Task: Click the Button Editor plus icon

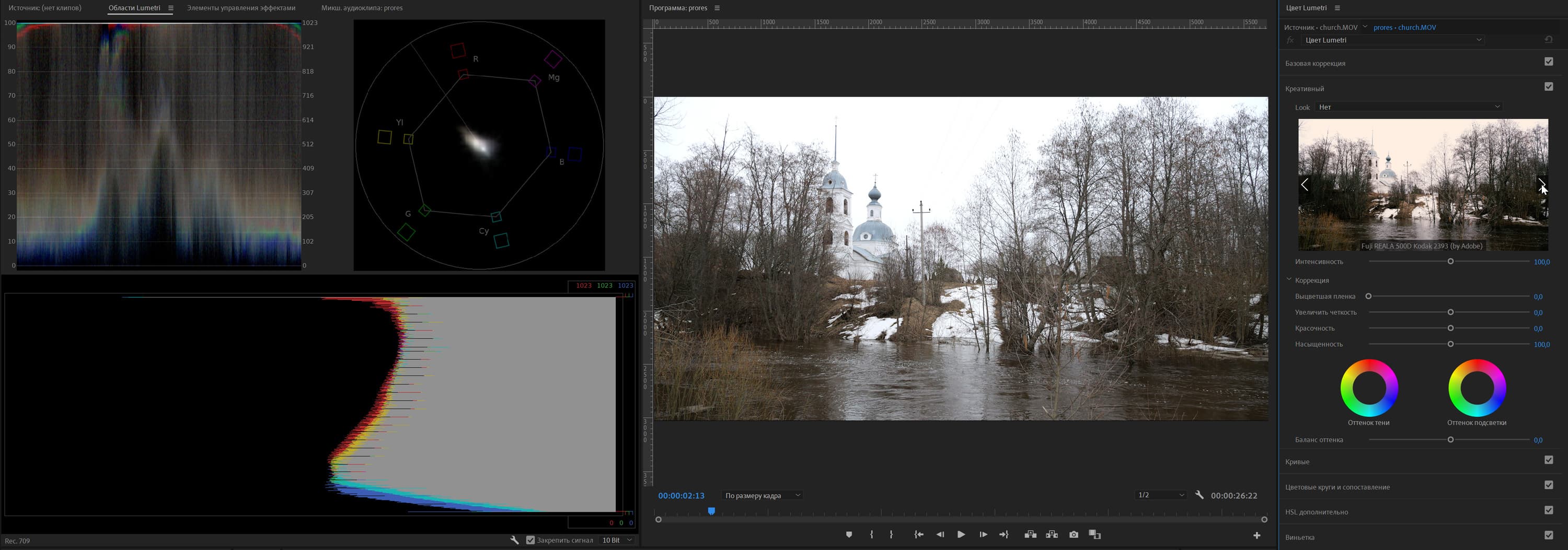Action: pos(1256,535)
